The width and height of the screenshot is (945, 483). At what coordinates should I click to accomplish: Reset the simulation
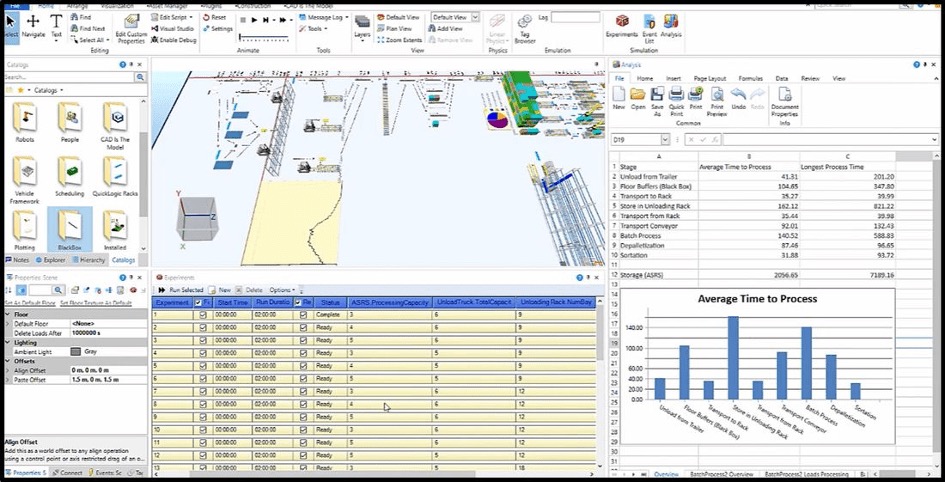click(x=215, y=17)
